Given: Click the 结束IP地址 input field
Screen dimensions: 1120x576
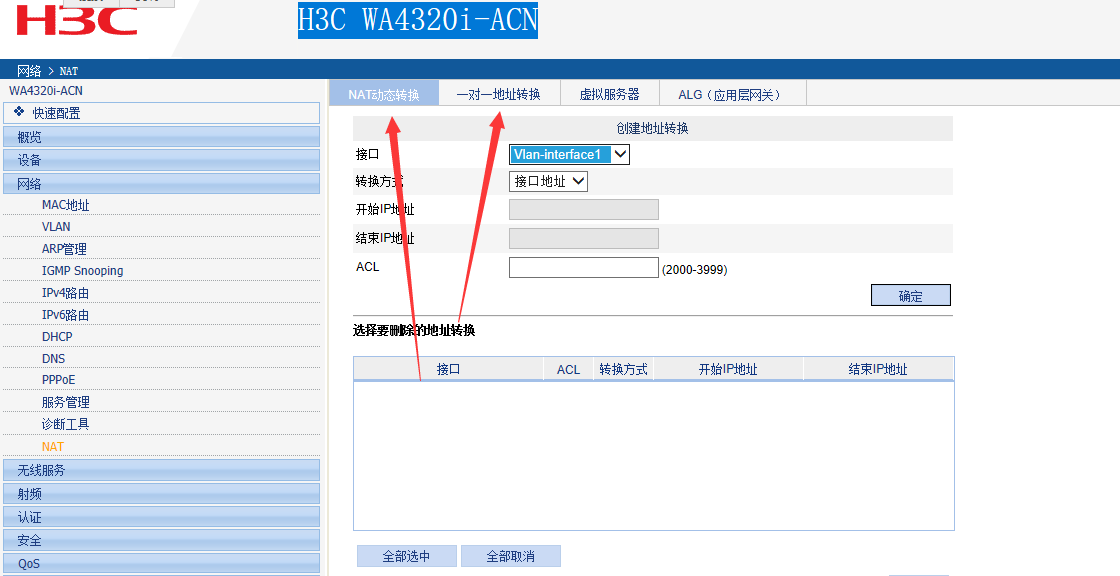Looking at the screenshot, I should point(584,239).
